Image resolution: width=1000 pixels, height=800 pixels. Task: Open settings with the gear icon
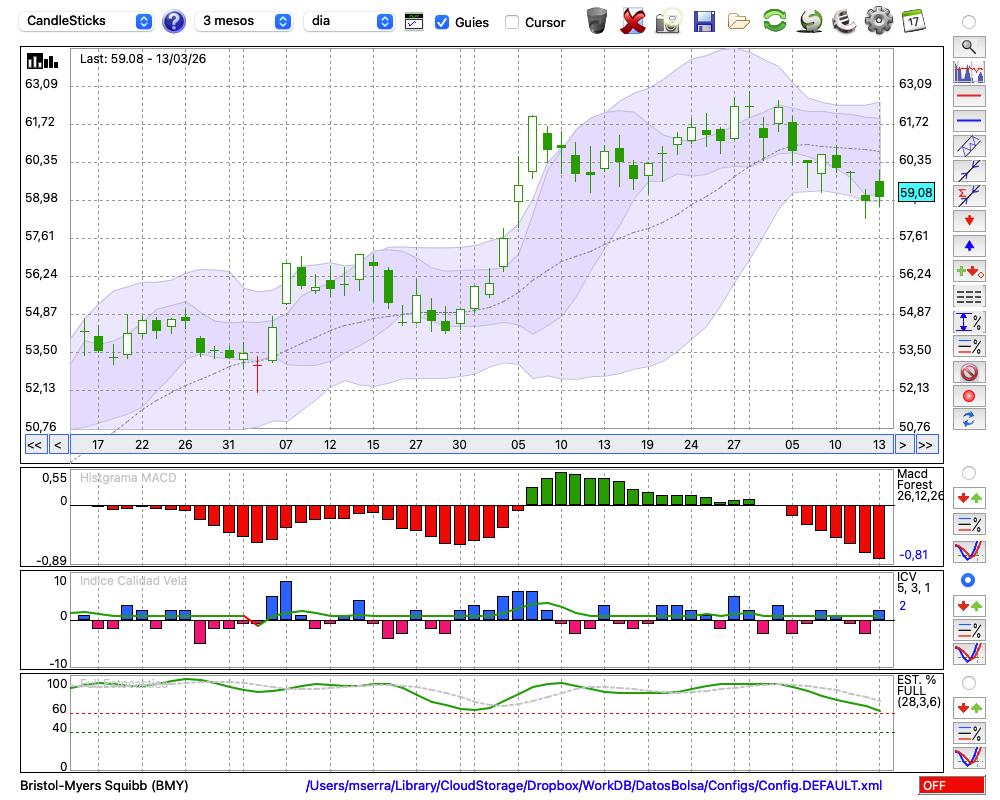coord(878,21)
